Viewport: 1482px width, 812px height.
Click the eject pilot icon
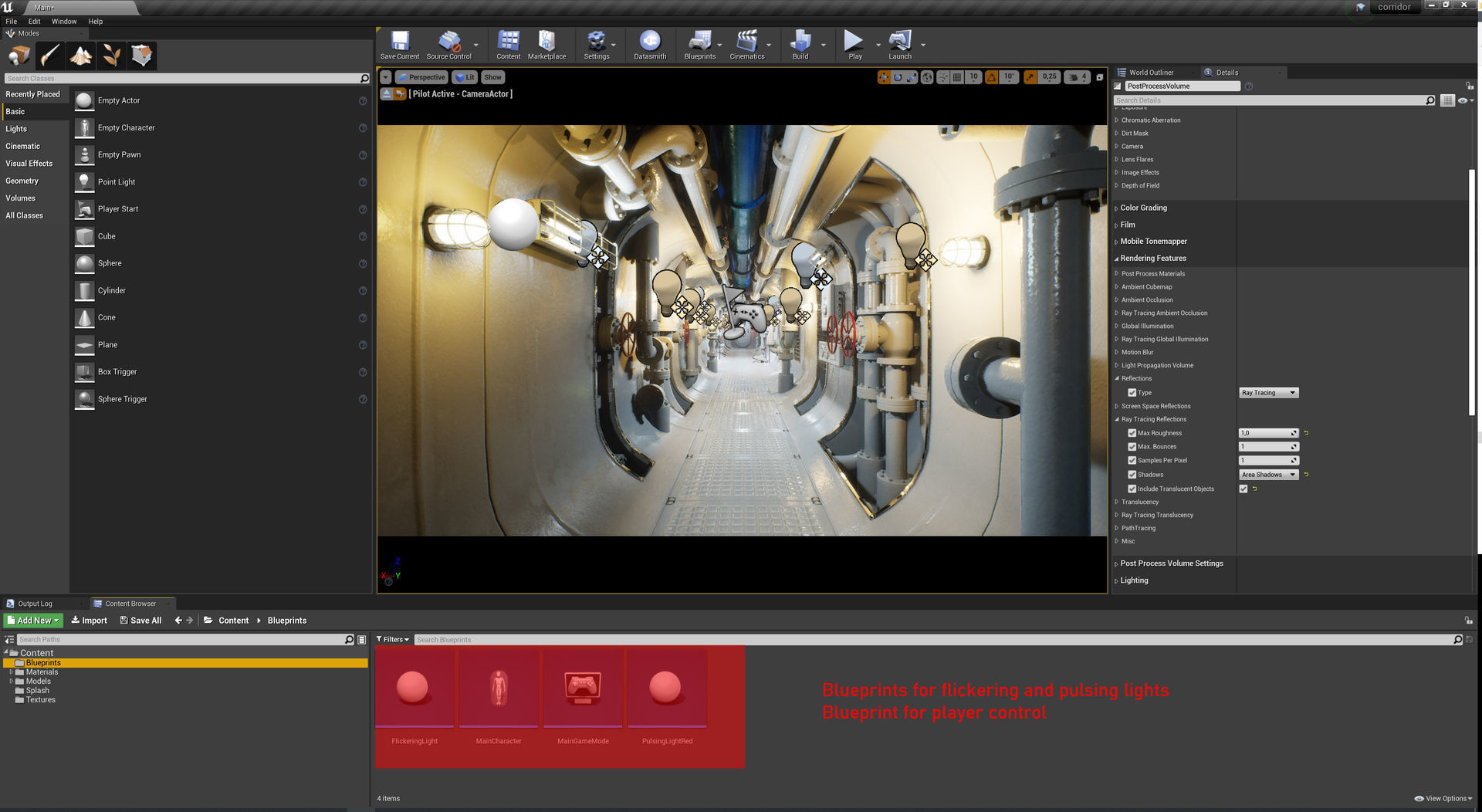tap(387, 94)
